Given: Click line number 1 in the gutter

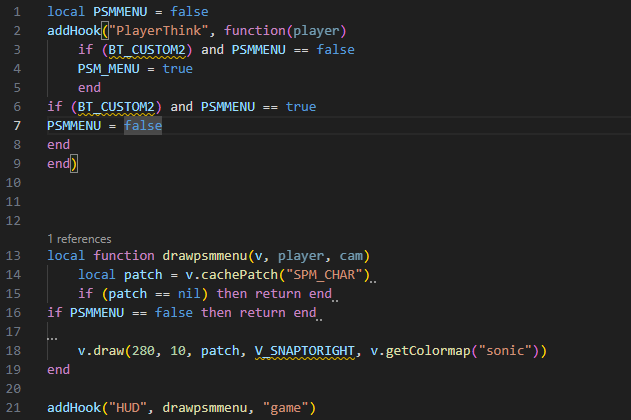Looking at the screenshot, I should tap(17, 12).
